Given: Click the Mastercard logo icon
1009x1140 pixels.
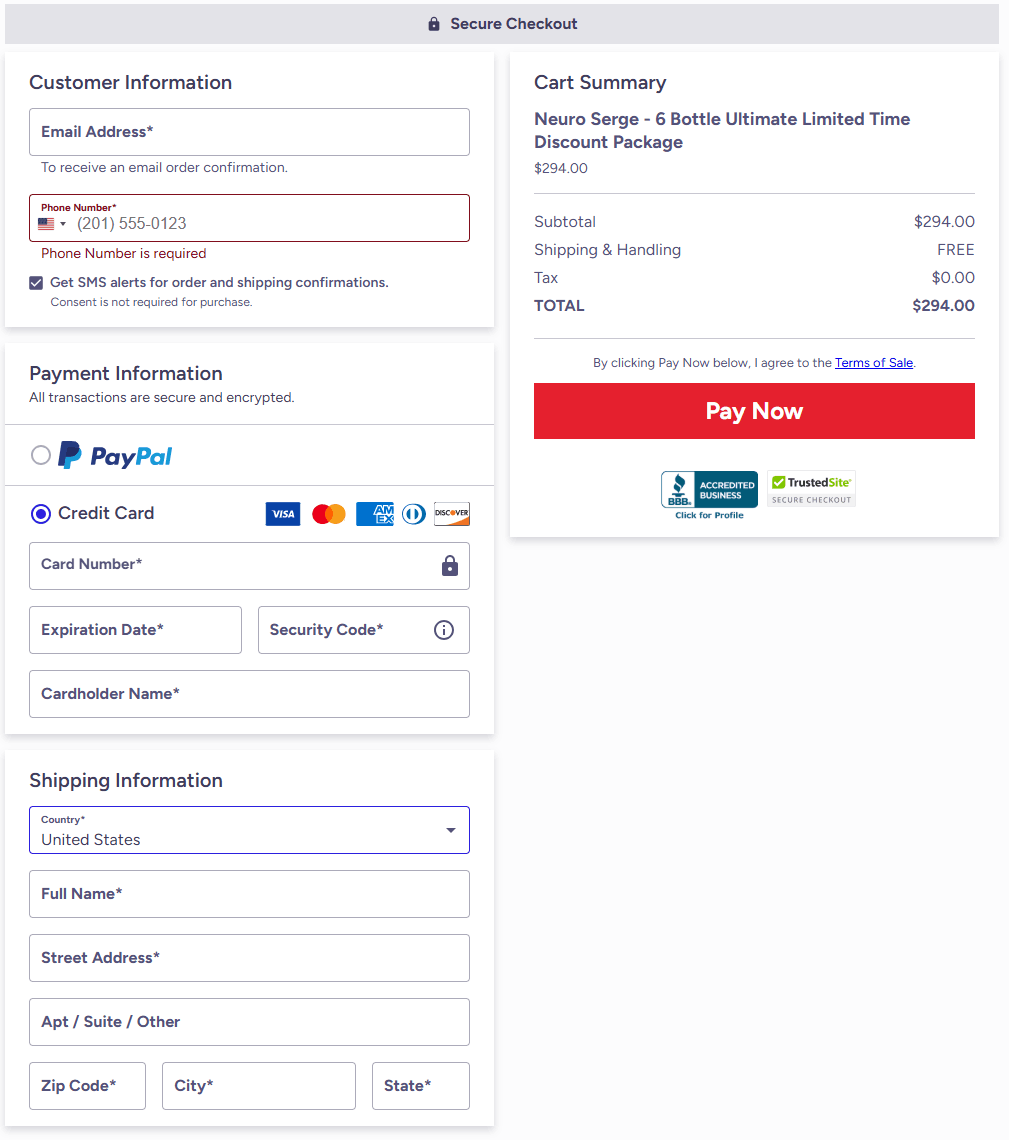Looking at the screenshot, I should (x=329, y=514).
